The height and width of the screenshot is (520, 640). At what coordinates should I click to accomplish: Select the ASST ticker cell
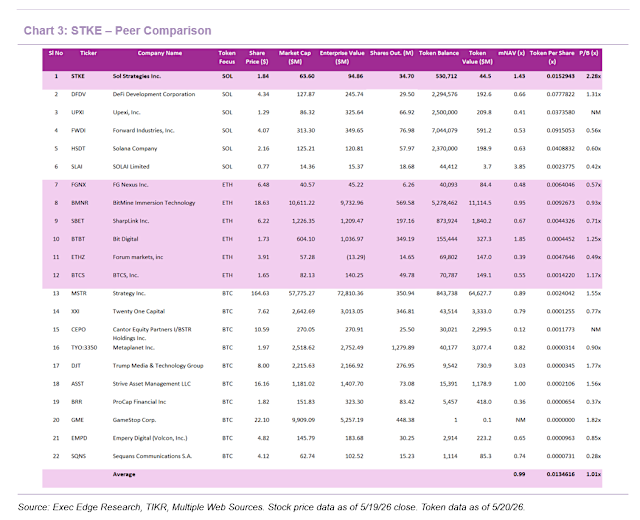pyautogui.click(x=78, y=384)
